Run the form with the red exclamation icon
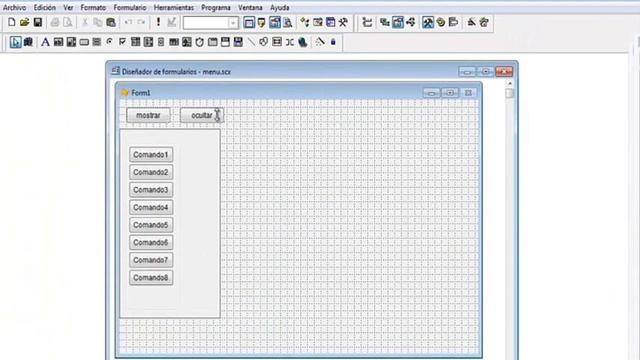Screen dimensions: 640x360 pyautogui.click(x=158, y=22)
